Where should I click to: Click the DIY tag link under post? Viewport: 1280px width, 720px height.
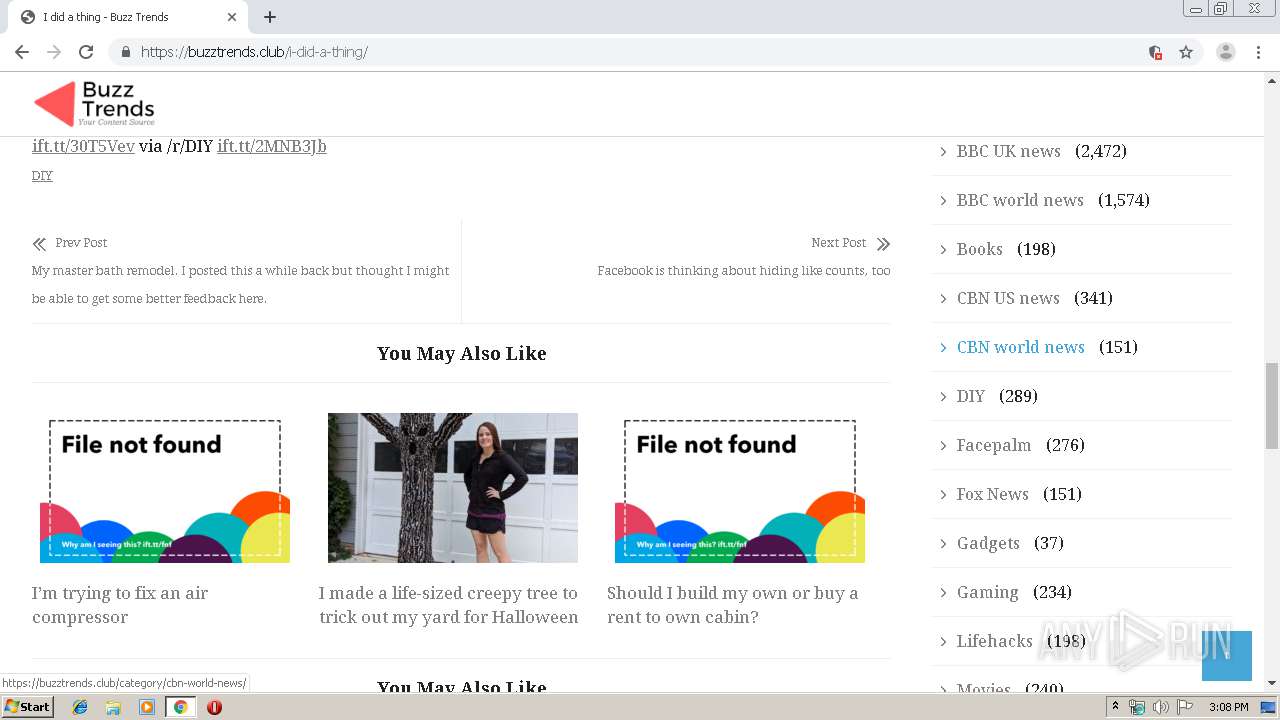click(x=42, y=176)
